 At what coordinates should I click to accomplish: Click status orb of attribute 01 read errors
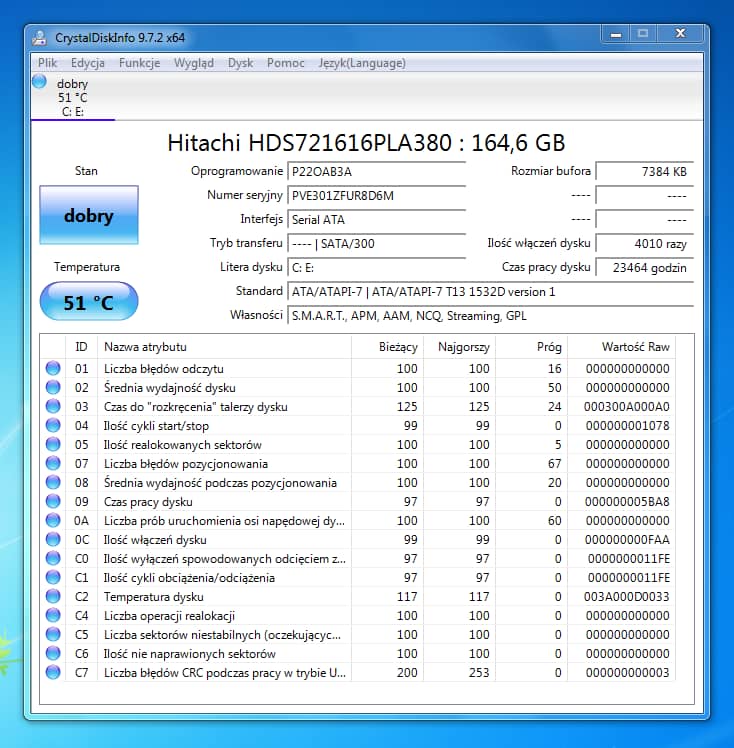pyautogui.click(x=52, y=369)
